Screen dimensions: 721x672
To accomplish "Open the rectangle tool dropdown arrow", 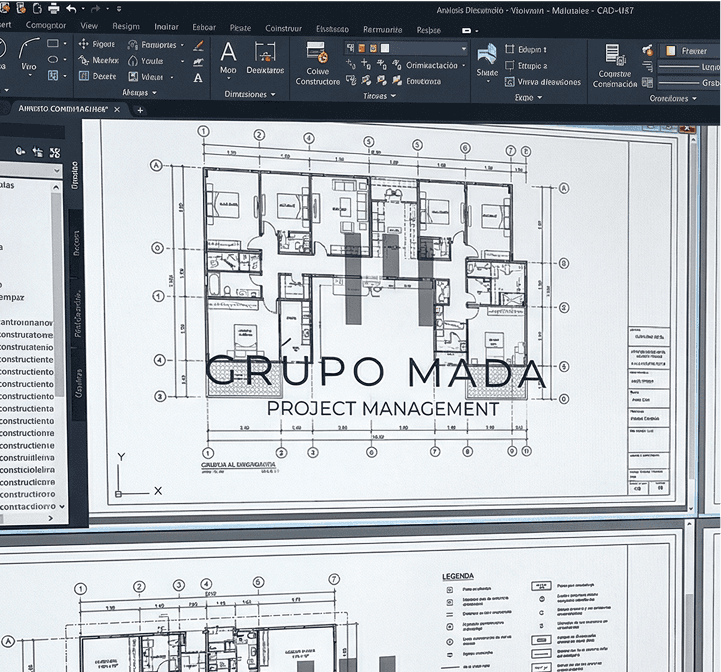I will [65, 43].
